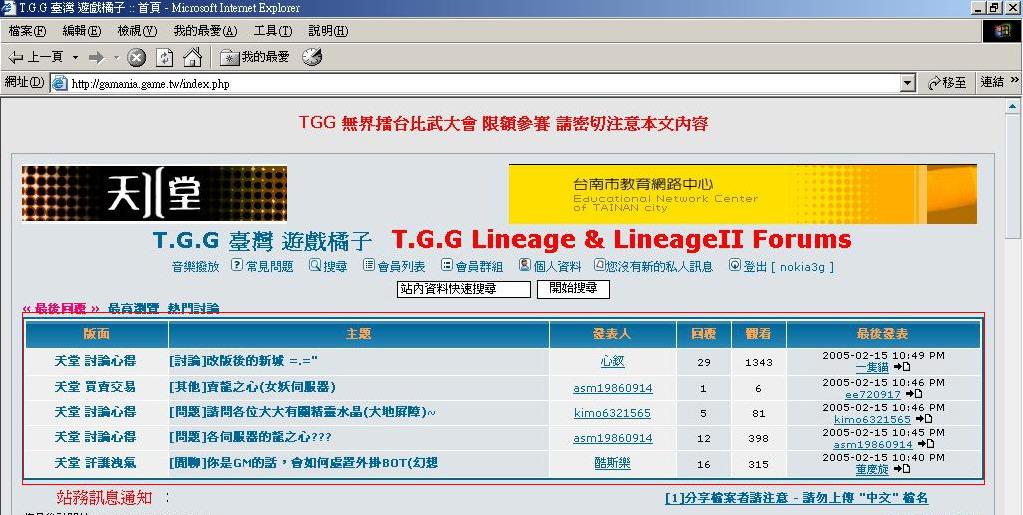Click the 開始搜尋 button
1023x515 pixels.
pyautogui.click(x=573, y=289)
